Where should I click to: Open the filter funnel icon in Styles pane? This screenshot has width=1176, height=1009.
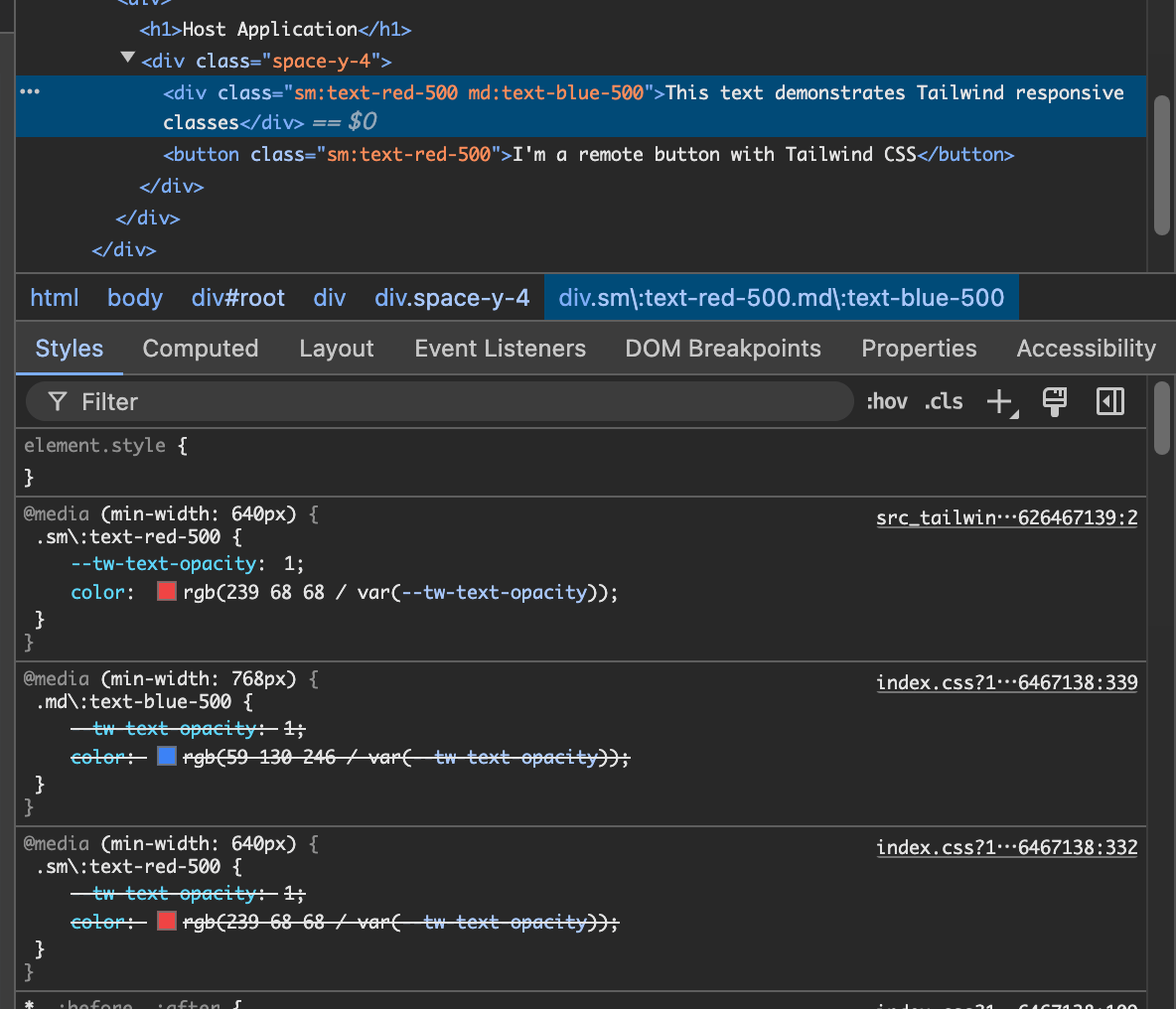point(57,401)
